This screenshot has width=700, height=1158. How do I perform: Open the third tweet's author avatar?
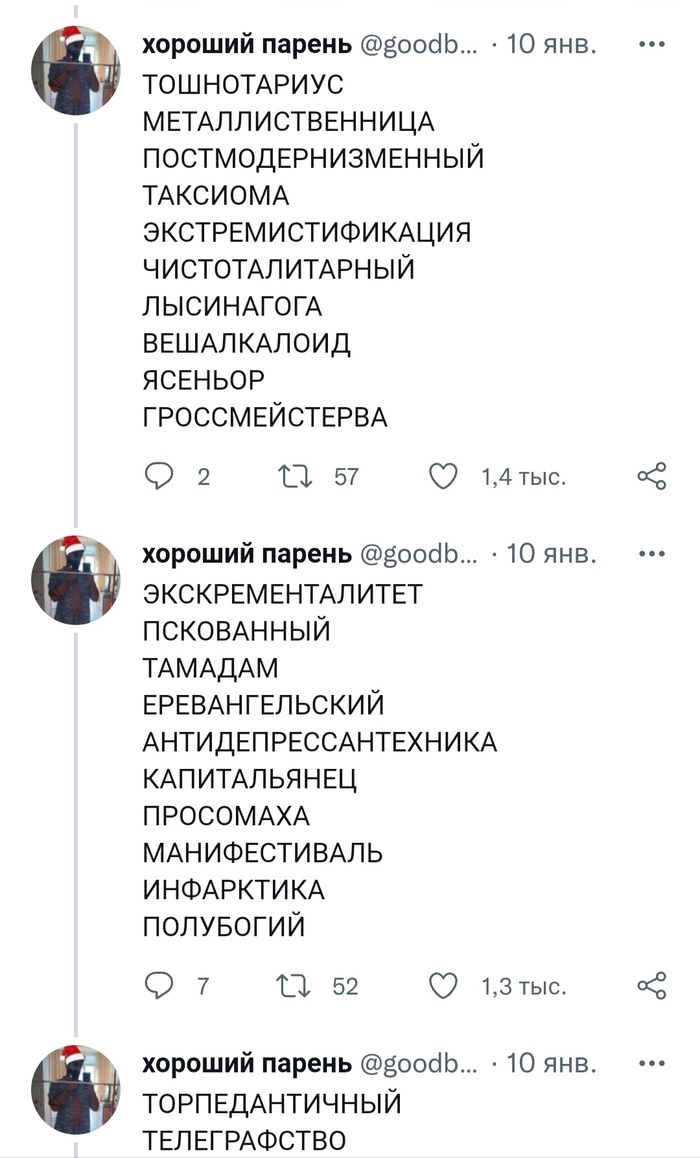[x=76, y=1090]
